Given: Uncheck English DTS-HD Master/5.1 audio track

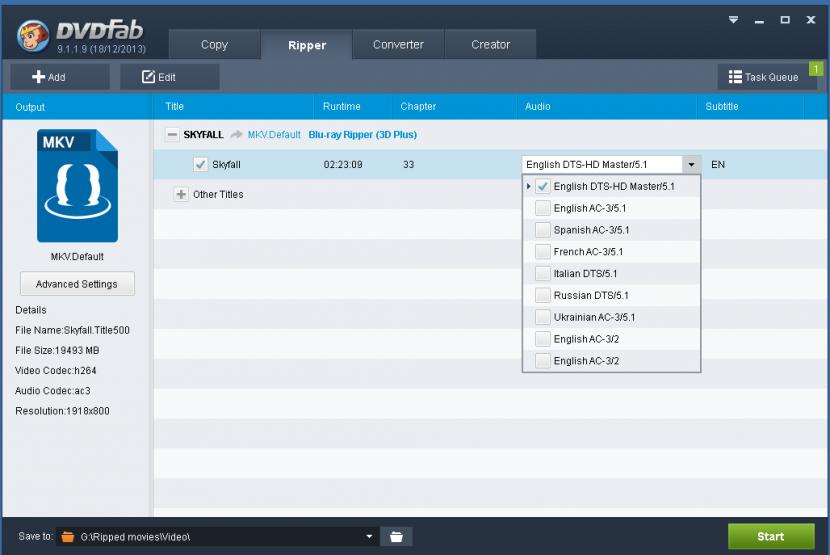Looking at the screenshot, I should (x=542, y=187).
